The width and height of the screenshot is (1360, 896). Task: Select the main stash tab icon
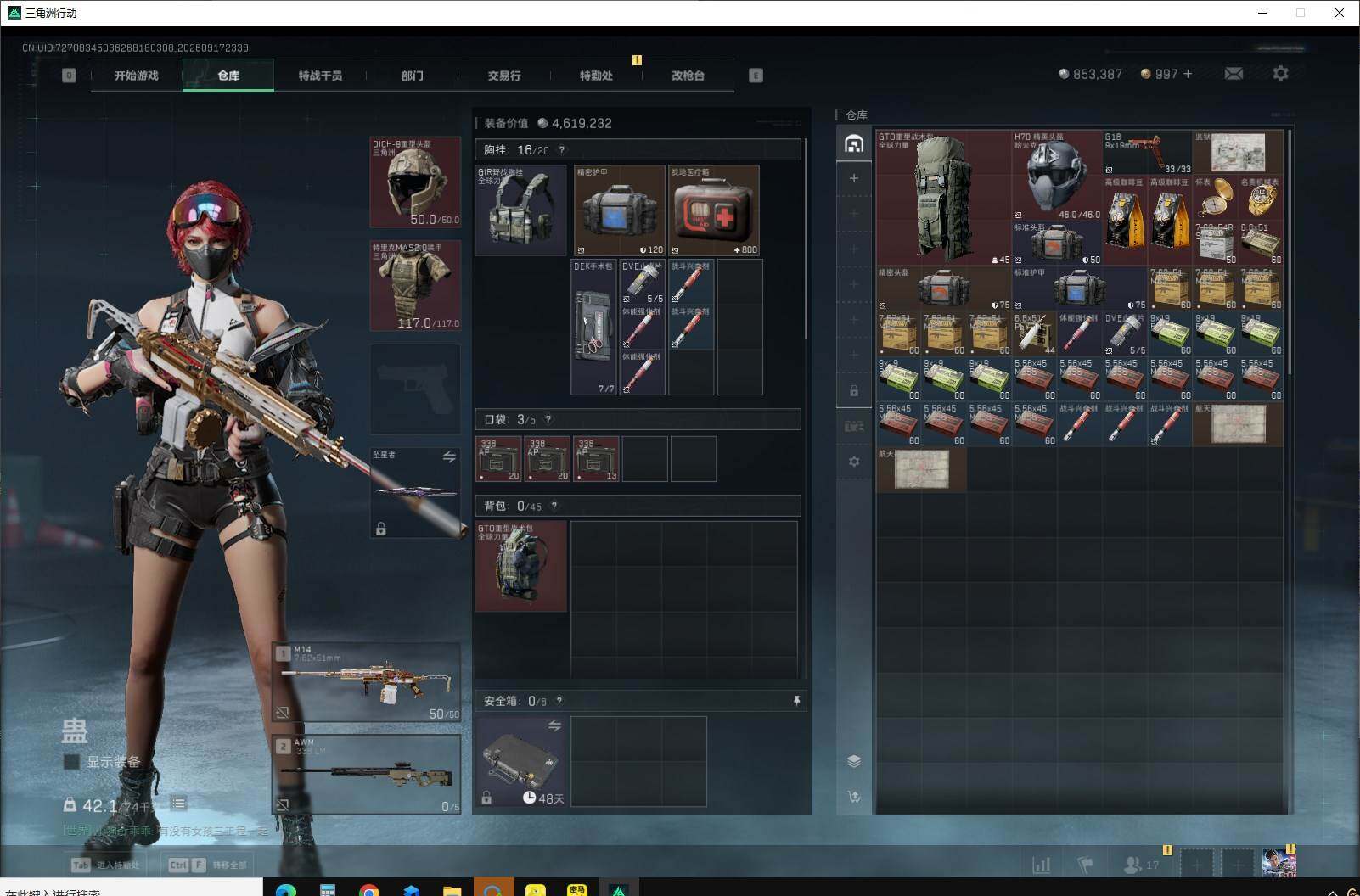tap(854, 143)
